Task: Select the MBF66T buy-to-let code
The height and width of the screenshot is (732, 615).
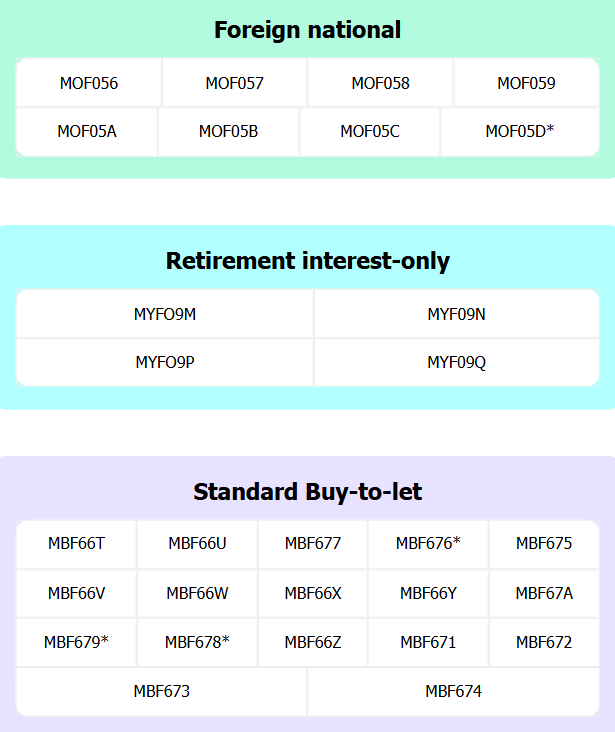Action: click(76, 544)
